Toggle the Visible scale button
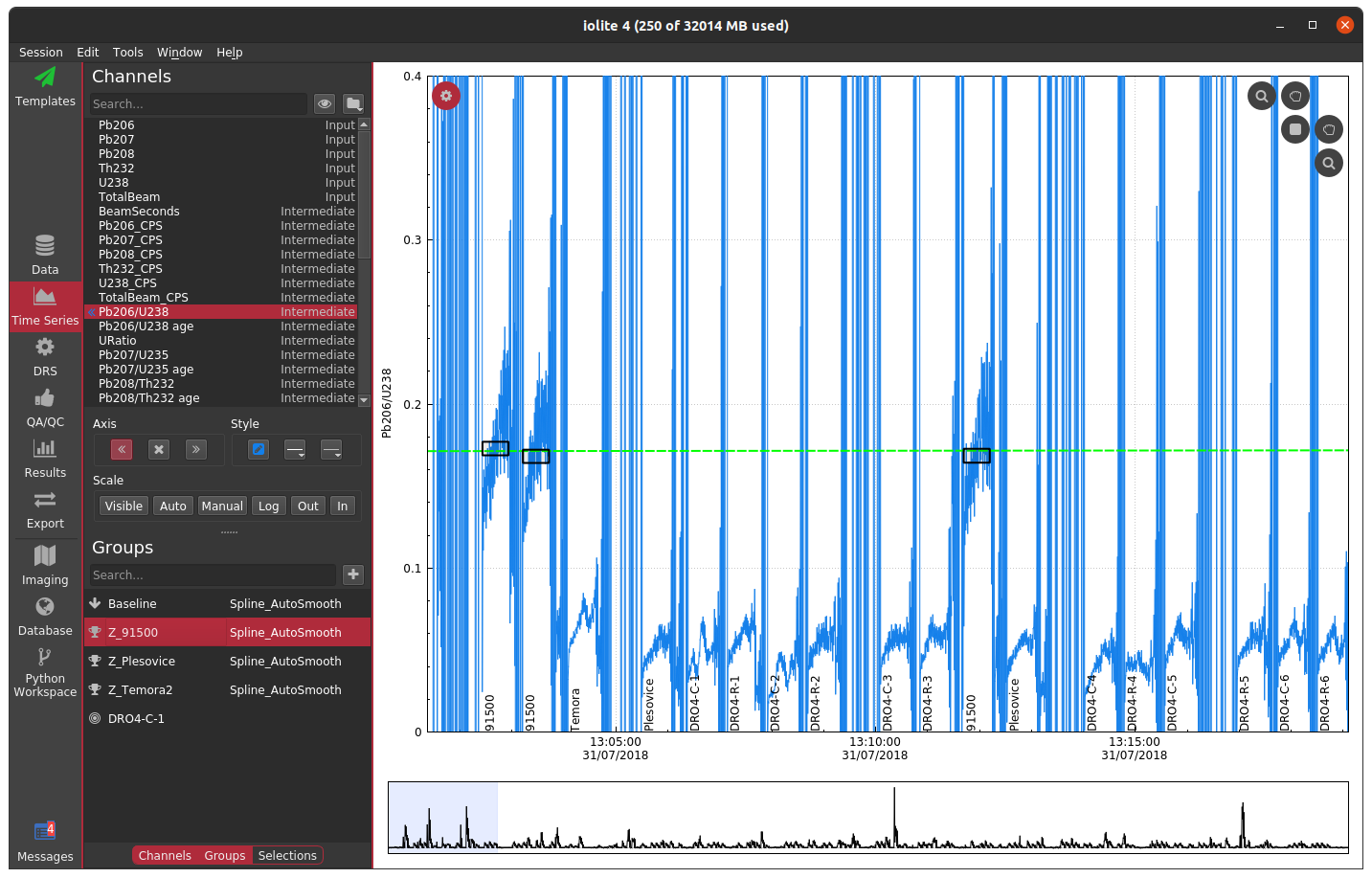Image resolution: width=1372 pixels, height=878 pixels. [x=124, y=506]
